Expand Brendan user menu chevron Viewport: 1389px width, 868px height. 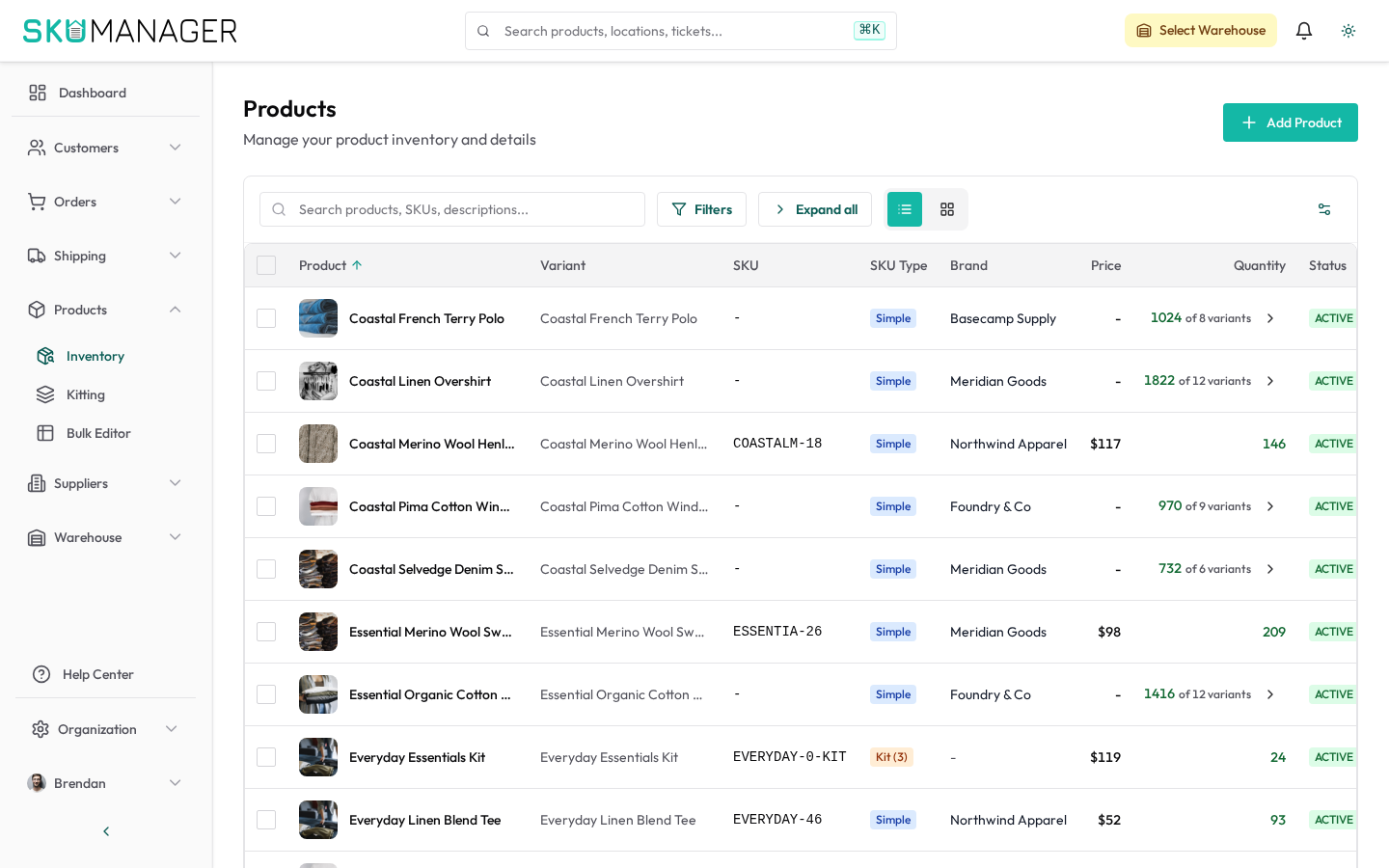pos(176,783)
